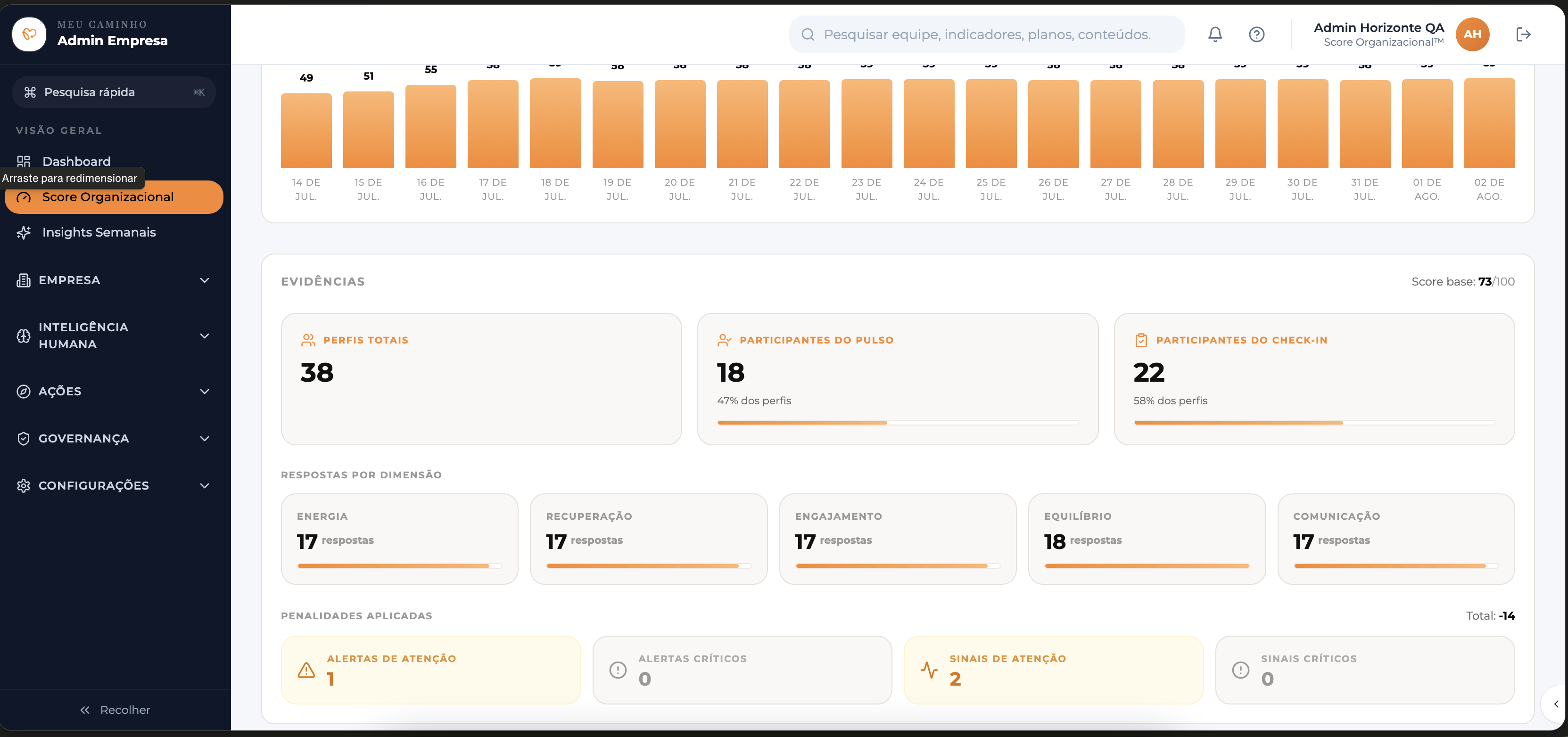Click the Sinais de Atenção pulse icon
Screen dimensions: 1568x737
[929, 670]
